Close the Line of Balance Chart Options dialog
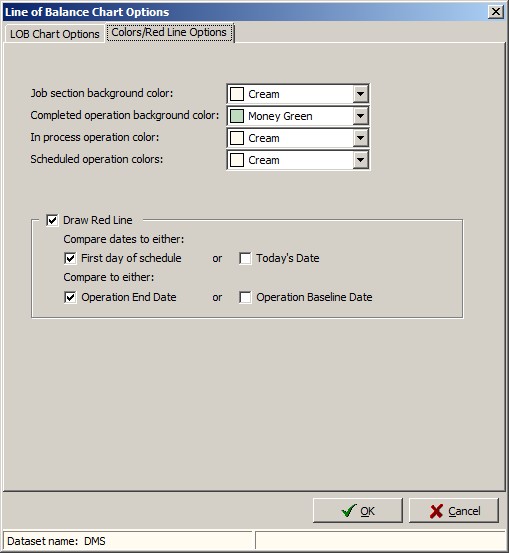This screenshot has width=509, height=553. point(496,12)
